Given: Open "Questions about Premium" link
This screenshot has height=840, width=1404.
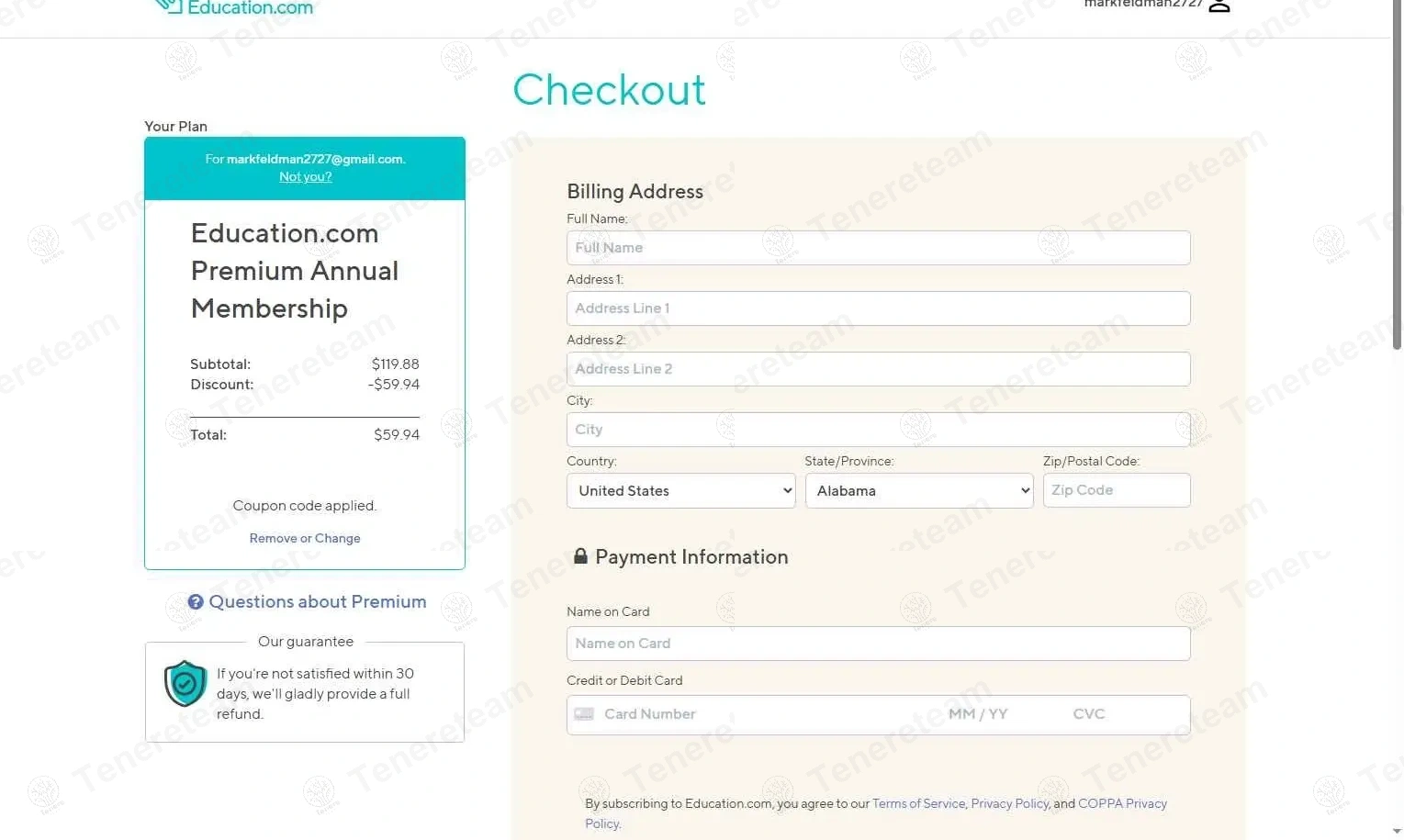Looking at the screenshot, I should click(x=317, y=602).
